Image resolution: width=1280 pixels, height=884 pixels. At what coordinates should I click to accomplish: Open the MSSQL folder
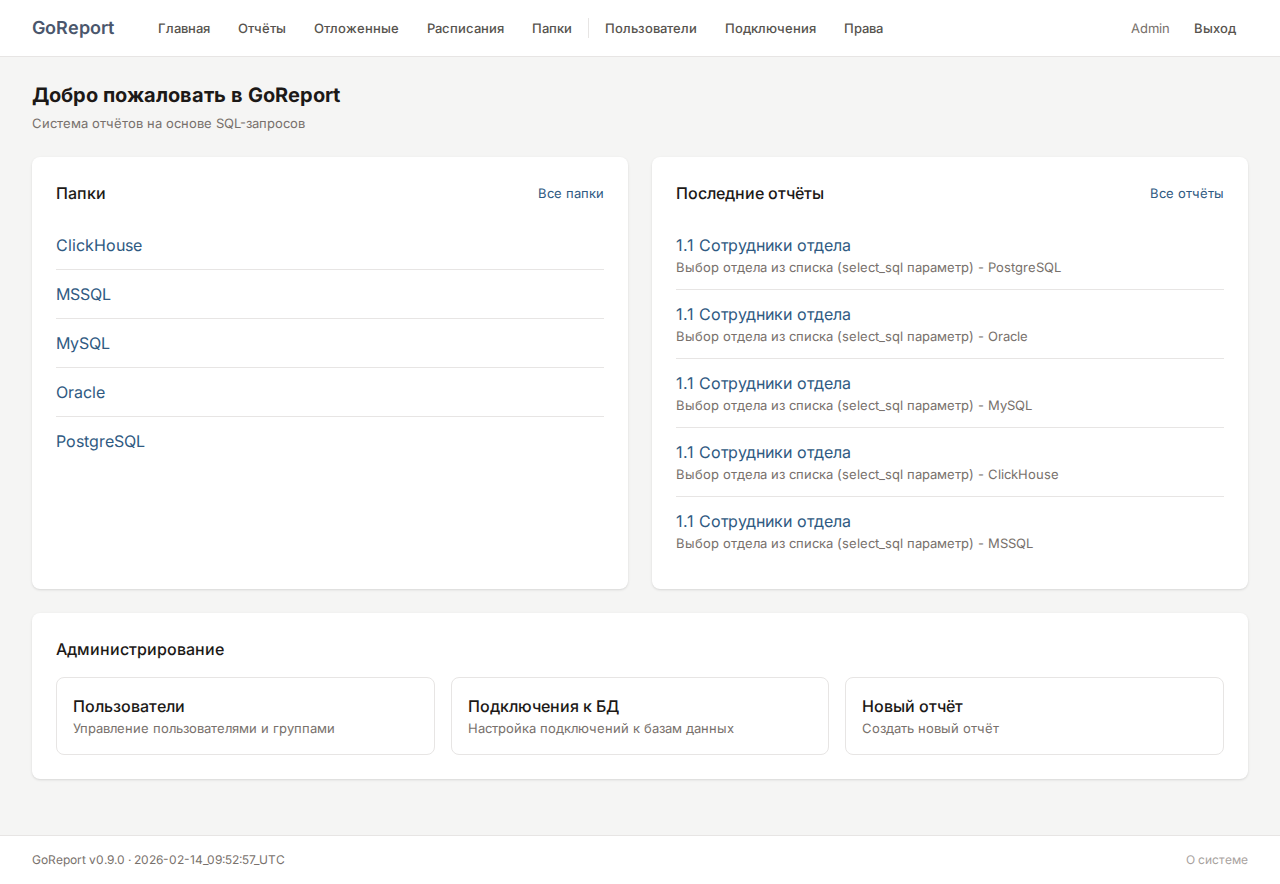pos(83,295)
